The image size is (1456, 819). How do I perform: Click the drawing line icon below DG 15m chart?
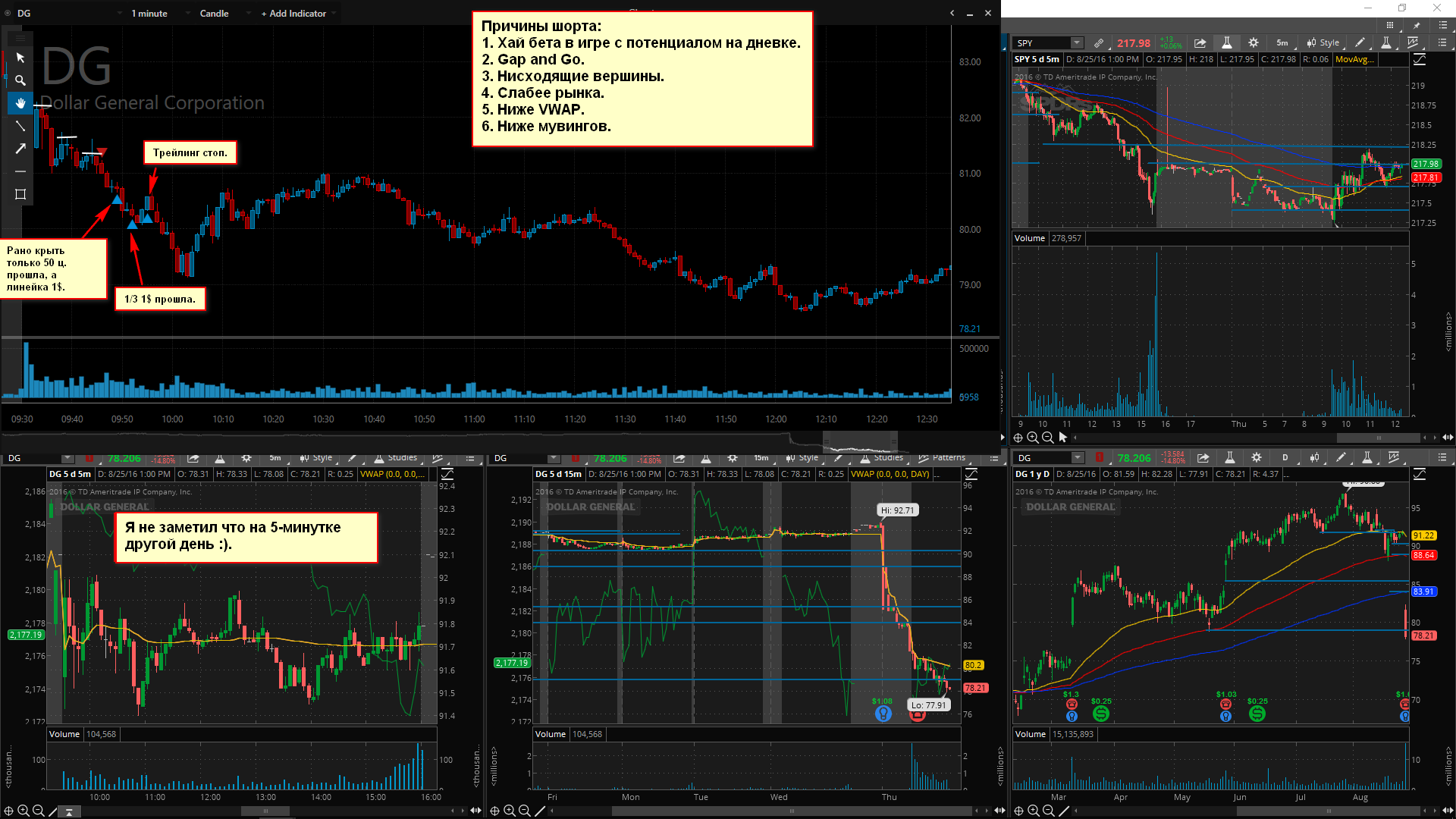(540, 811)
